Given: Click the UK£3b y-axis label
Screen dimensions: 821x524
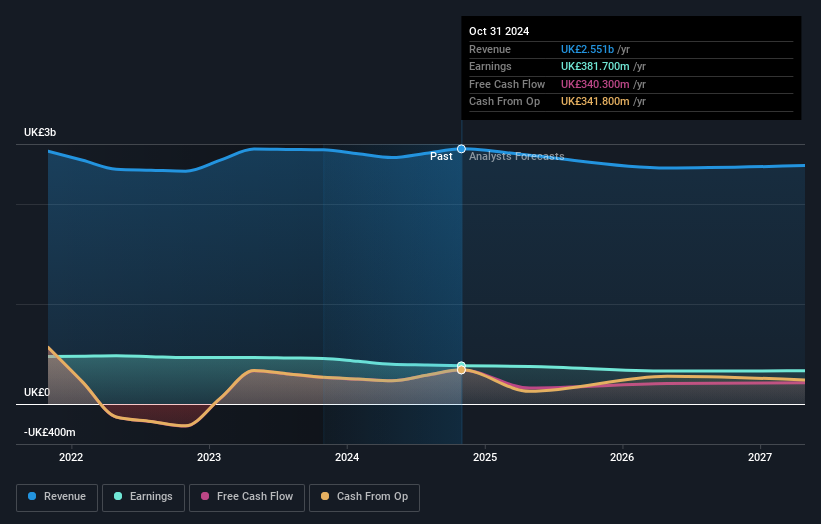Looking at the screenshot, I should point(40,132).
